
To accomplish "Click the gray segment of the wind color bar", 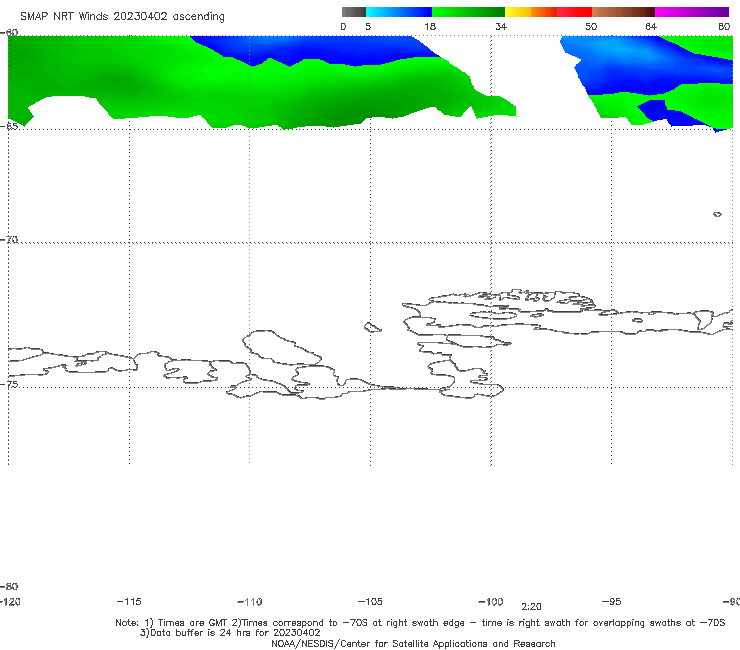I will (353, 12).
